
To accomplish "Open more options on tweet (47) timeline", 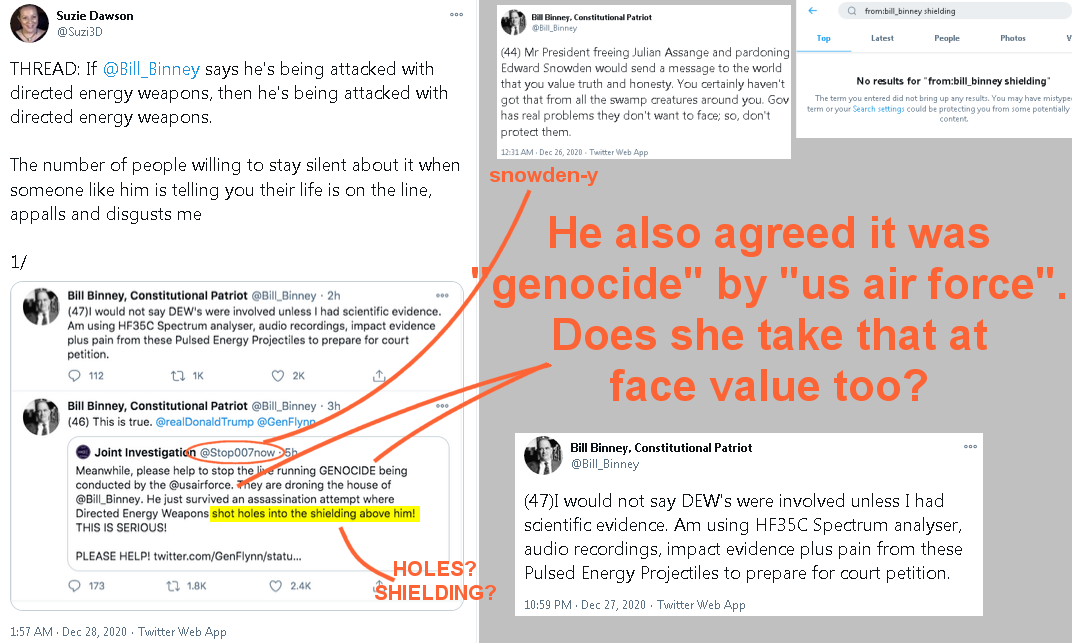I will click(442, 295).
